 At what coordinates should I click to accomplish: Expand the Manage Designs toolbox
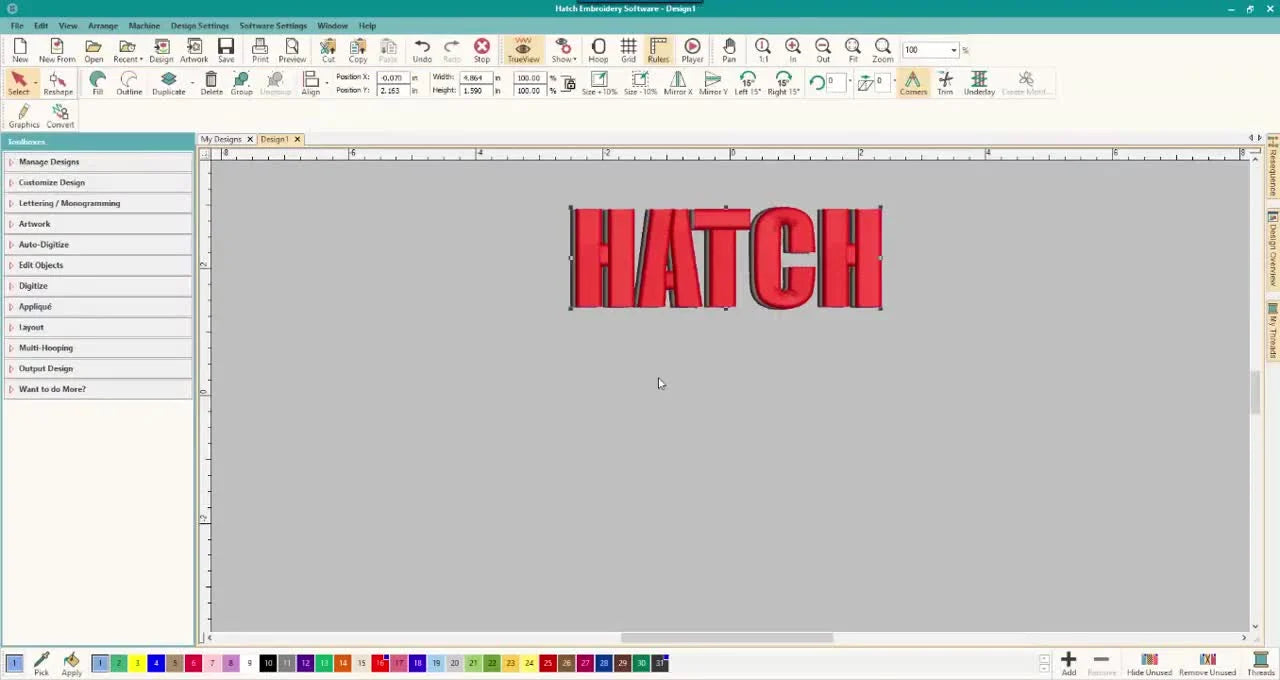point(98,162)
